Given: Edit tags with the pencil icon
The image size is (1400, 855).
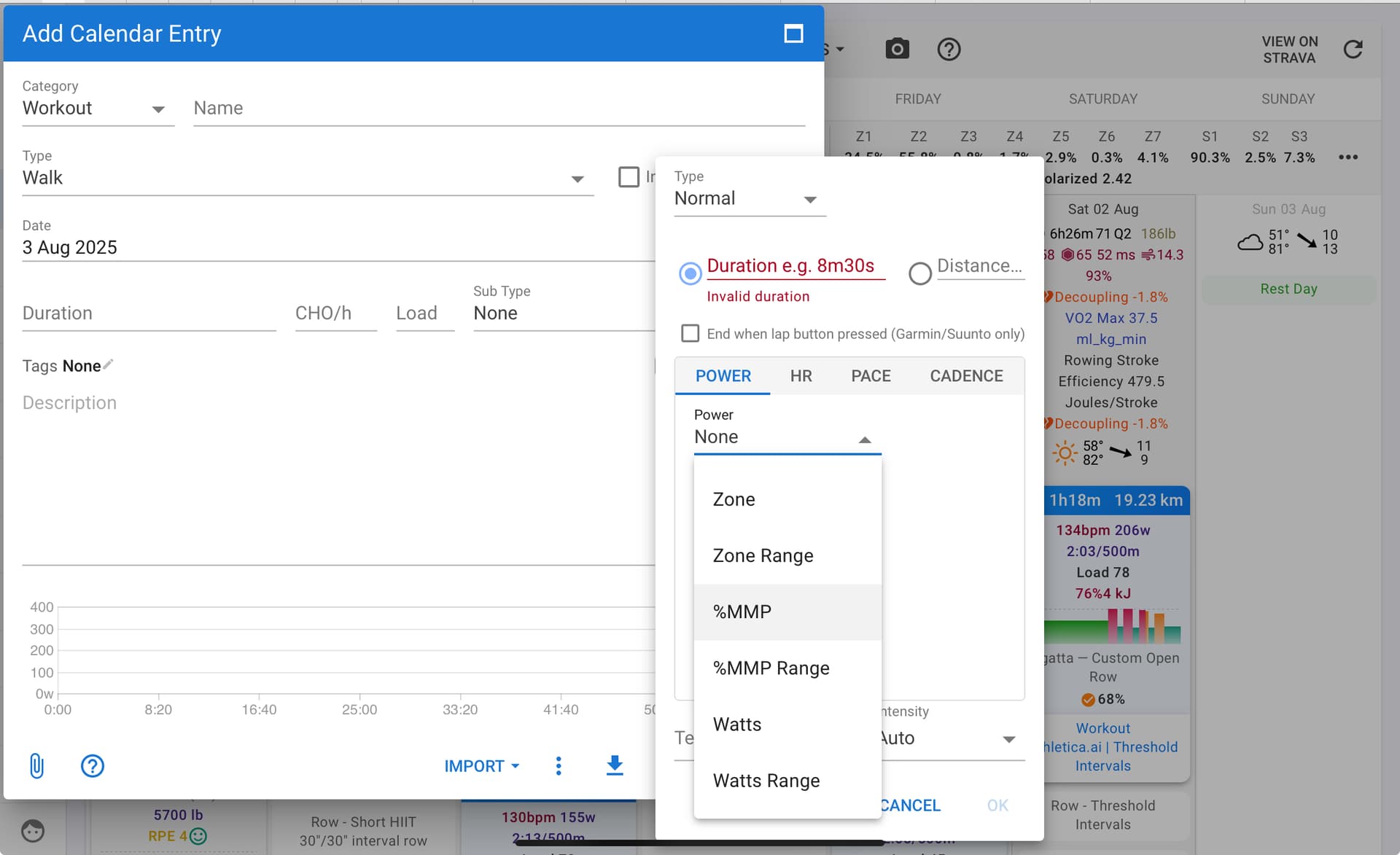Looking at the screenshot, I should (108, 364).
